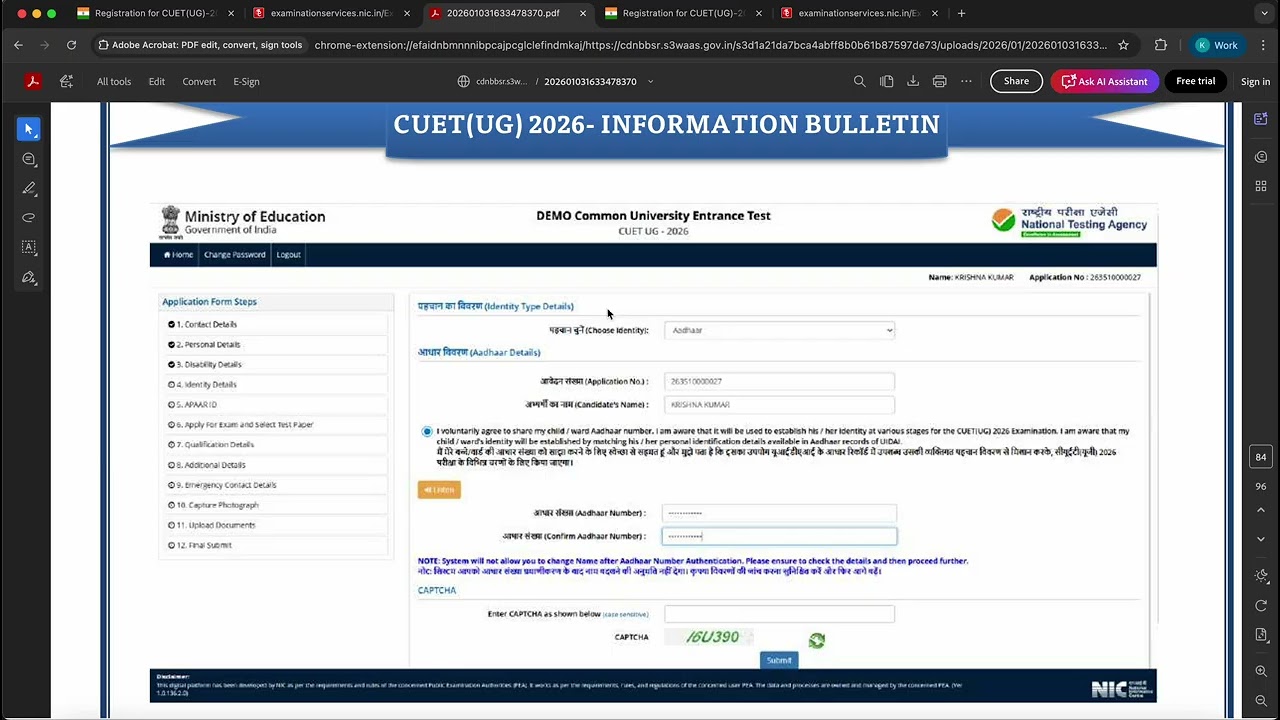
Task: Click the Free trial button
Action: click(x=1195, y=81)
